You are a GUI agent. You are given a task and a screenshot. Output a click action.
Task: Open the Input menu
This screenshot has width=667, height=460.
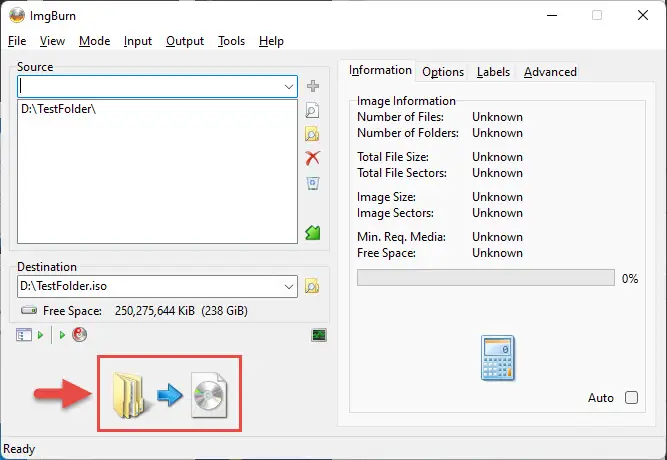[138, 41]
